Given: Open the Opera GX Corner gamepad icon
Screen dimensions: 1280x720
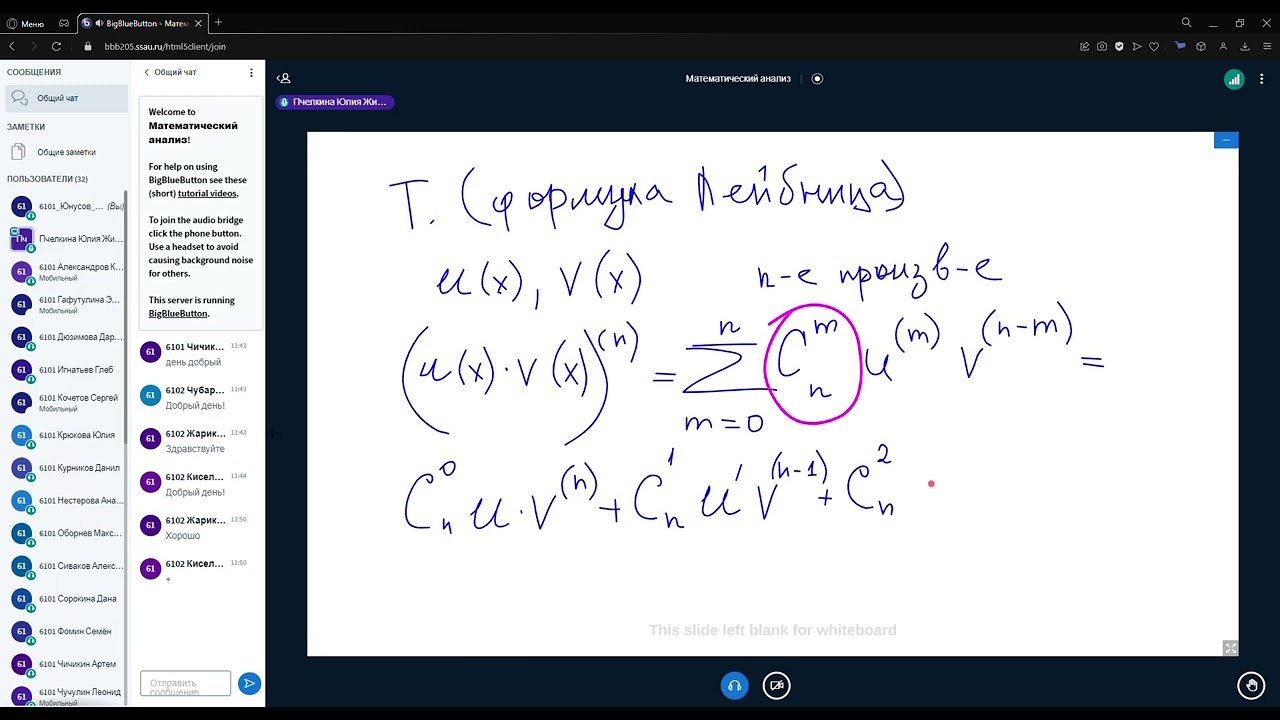Looking at the screenshot, I should click(64, 23).
